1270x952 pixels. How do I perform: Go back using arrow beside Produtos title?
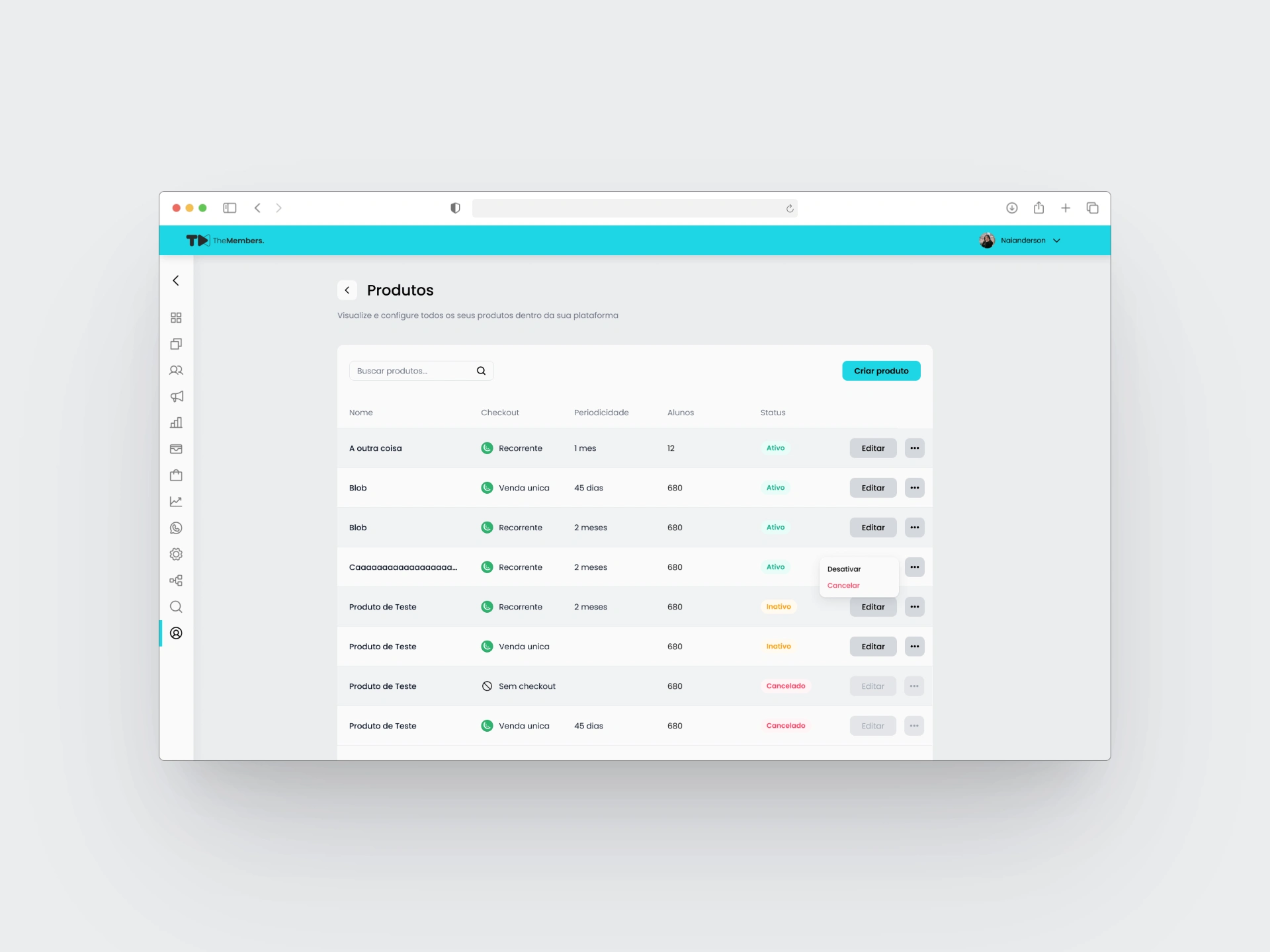(347, 290)
